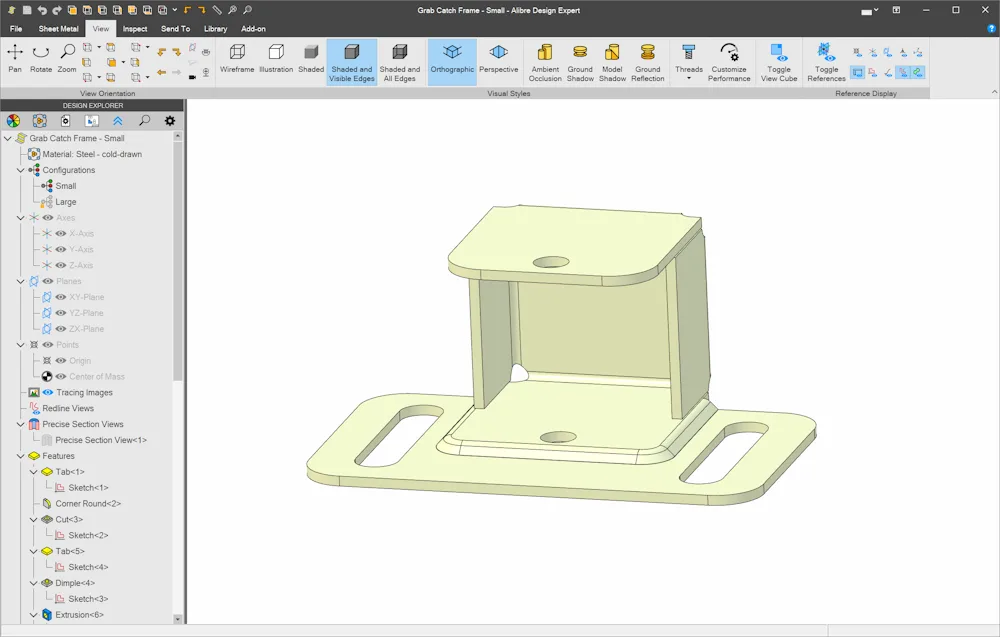
Task: Select Corner Round<2> in the feature tree
Action: coord(88,504)
